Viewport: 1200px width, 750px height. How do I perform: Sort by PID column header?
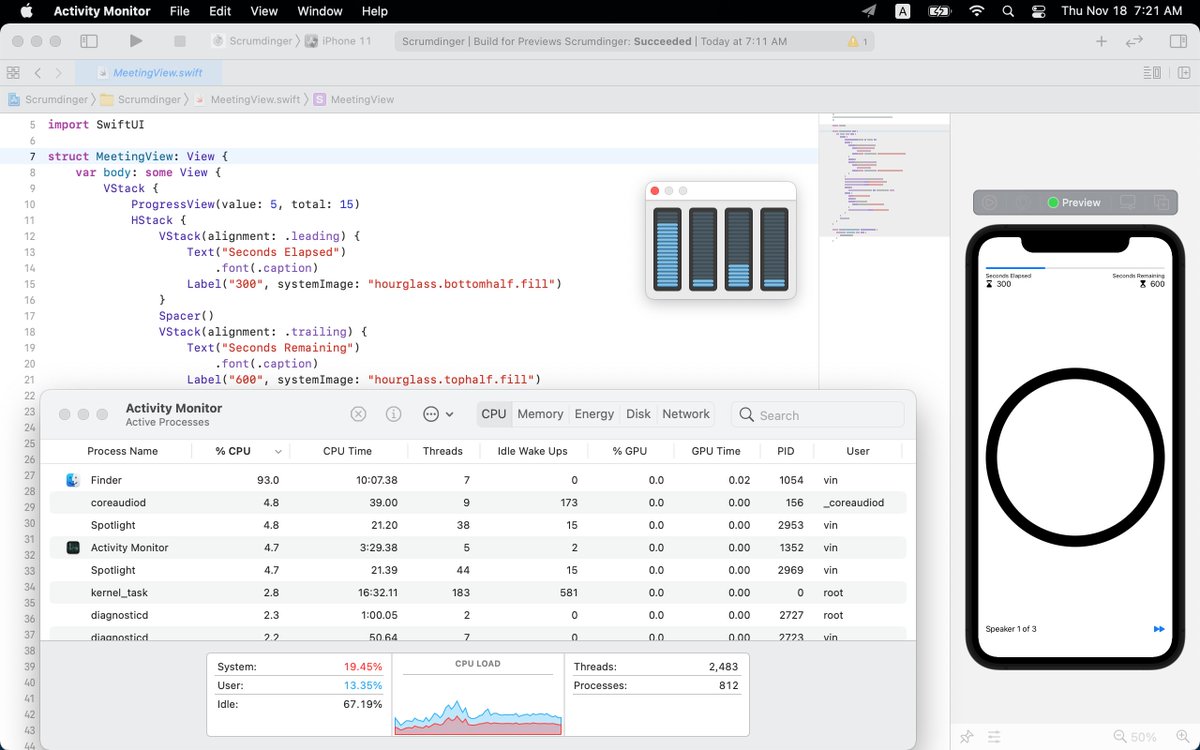[x=786, y=451]
